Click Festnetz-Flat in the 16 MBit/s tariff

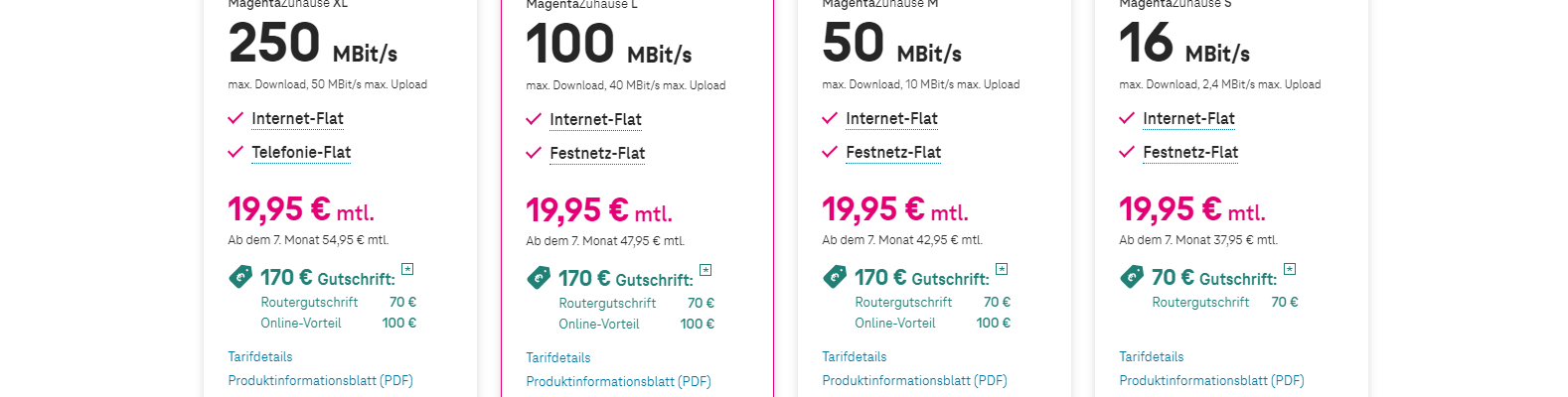coord(1190,152)
